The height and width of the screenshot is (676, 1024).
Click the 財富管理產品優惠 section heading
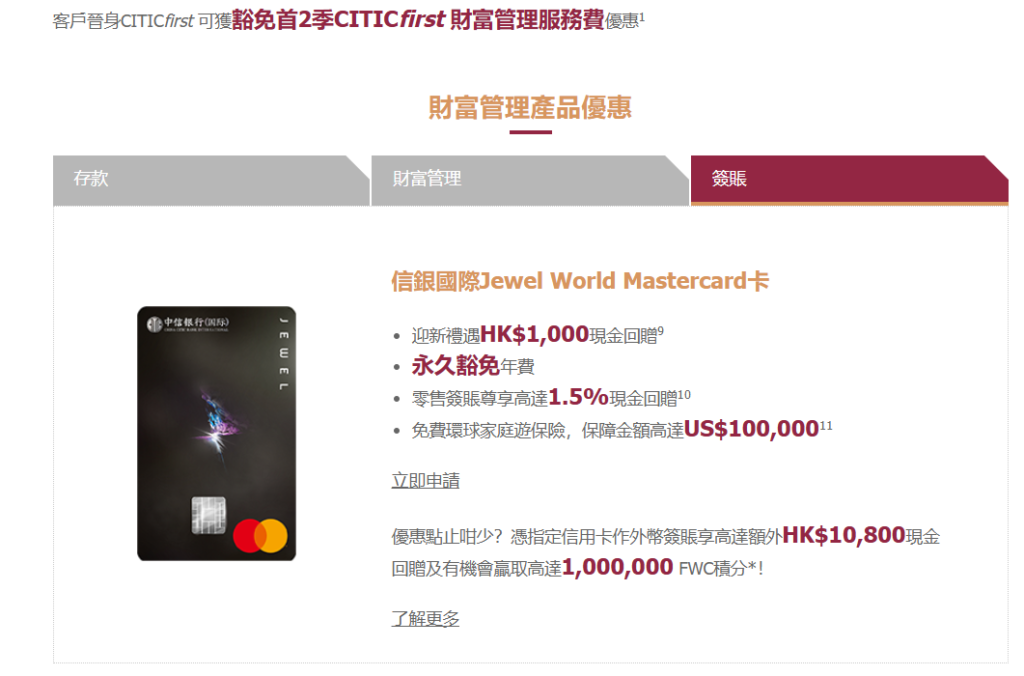click(530, 108)
